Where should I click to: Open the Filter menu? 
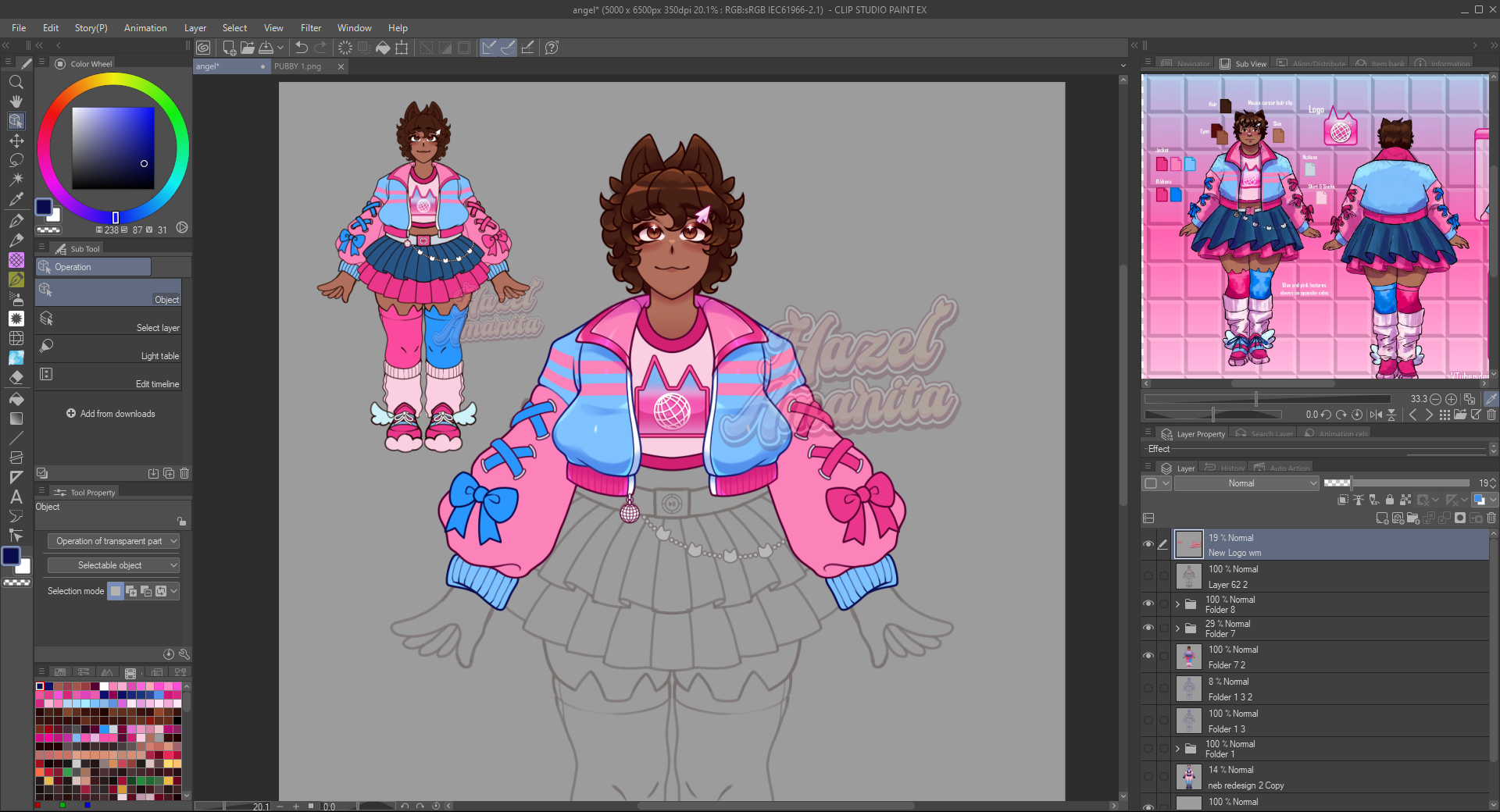310,28
